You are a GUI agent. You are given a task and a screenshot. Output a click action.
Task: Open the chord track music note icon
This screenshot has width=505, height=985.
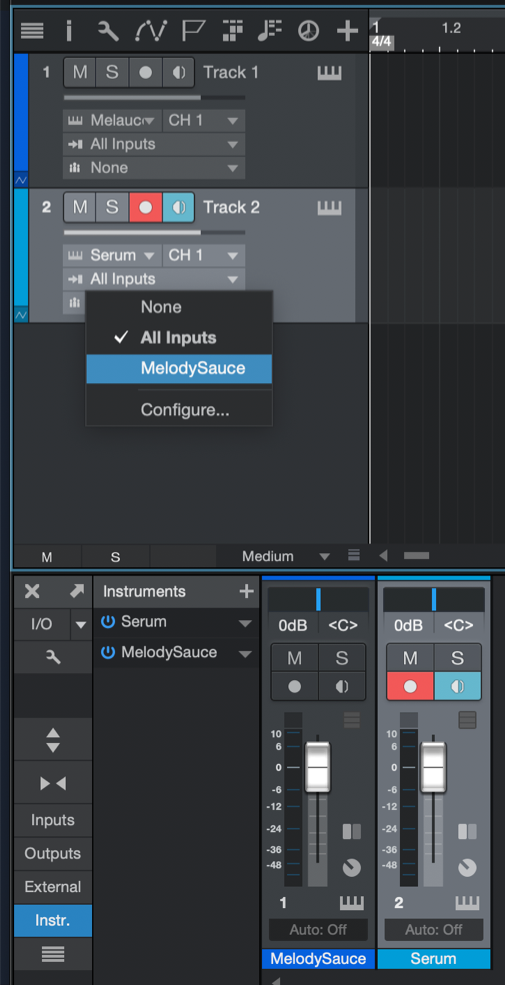(x=270, y=30)
